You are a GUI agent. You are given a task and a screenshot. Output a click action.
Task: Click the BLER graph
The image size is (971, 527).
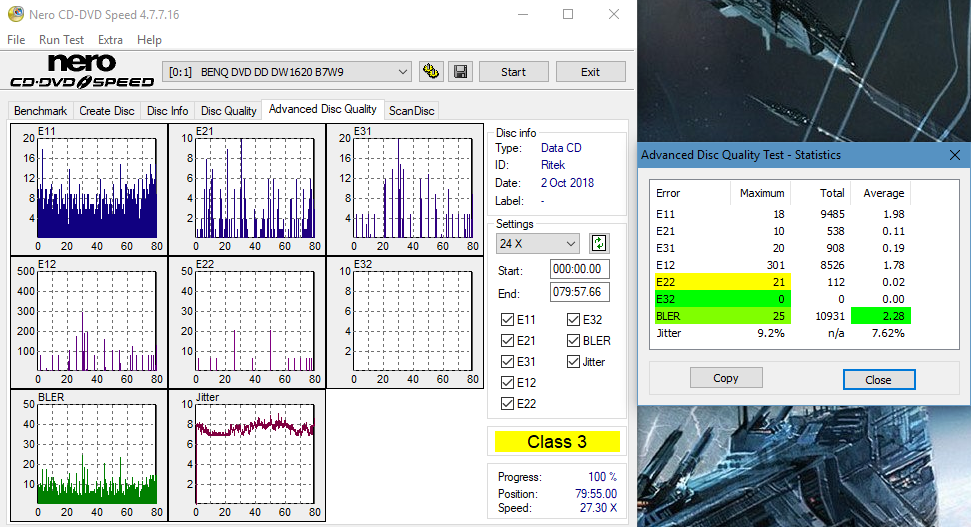pos(89,455)
